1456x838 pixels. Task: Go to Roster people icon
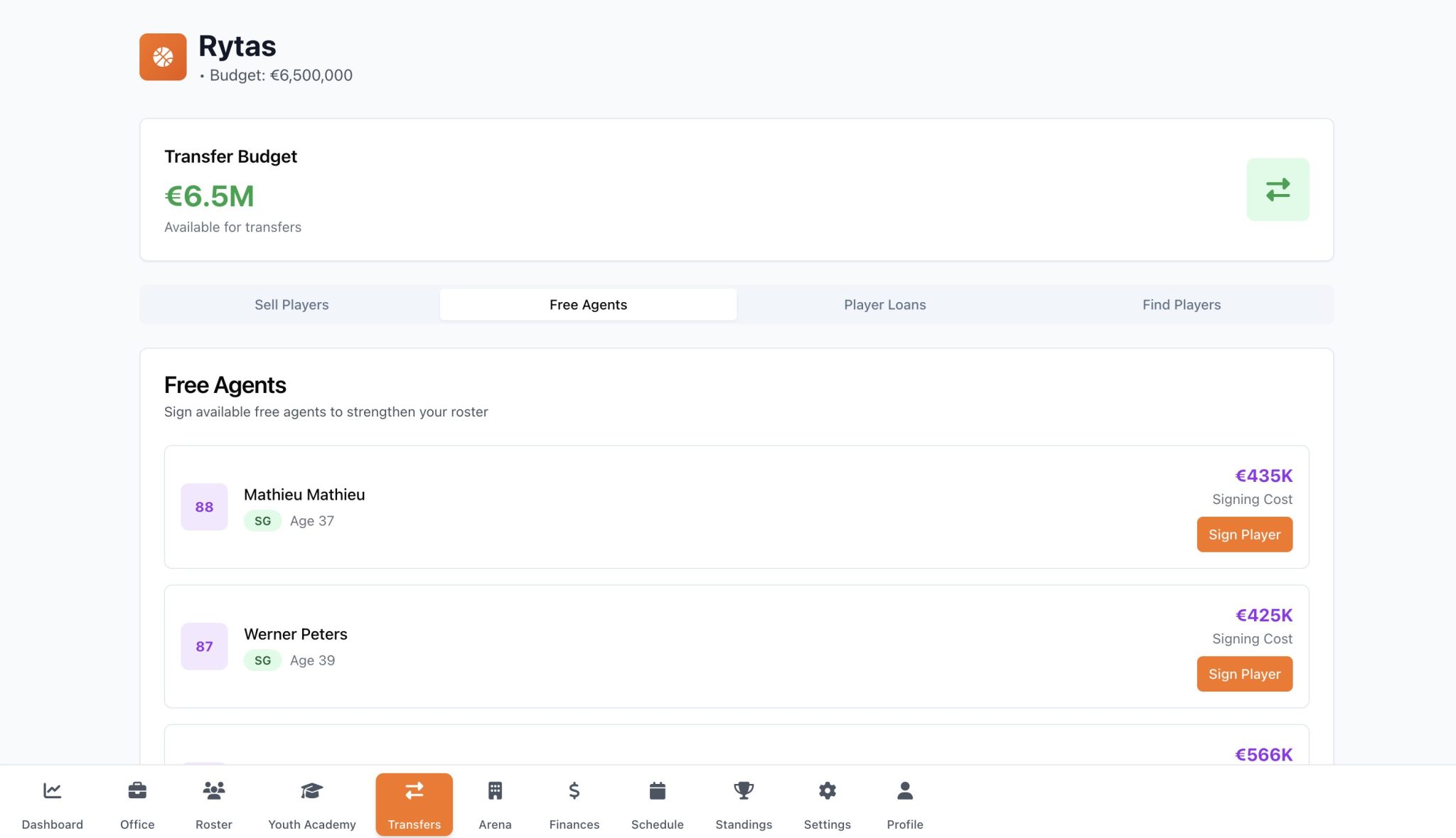pos(213,790)
